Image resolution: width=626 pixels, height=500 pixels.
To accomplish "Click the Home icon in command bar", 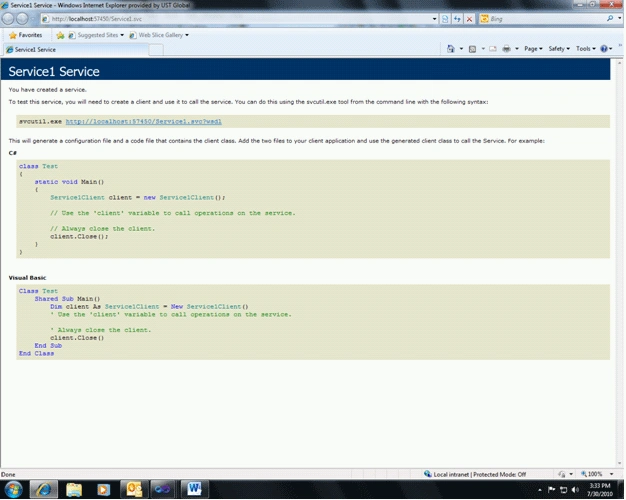I will [x=451, y=49].
